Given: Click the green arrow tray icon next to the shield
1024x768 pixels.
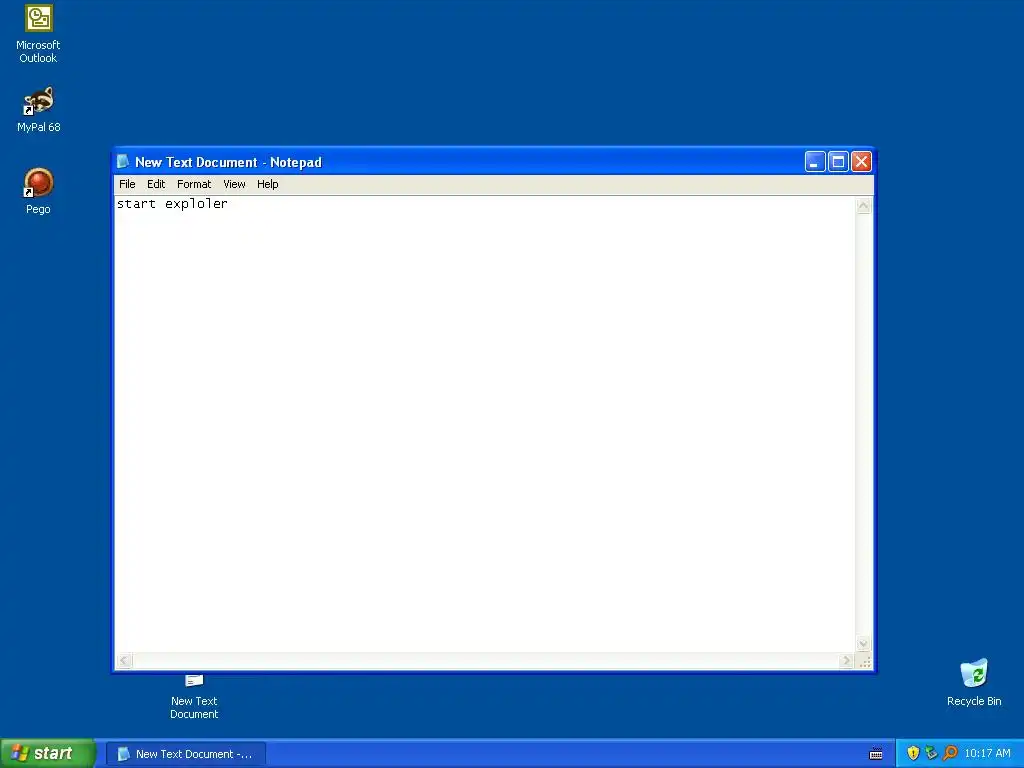Looking at the screenshot, I should [x=931, y=753].
